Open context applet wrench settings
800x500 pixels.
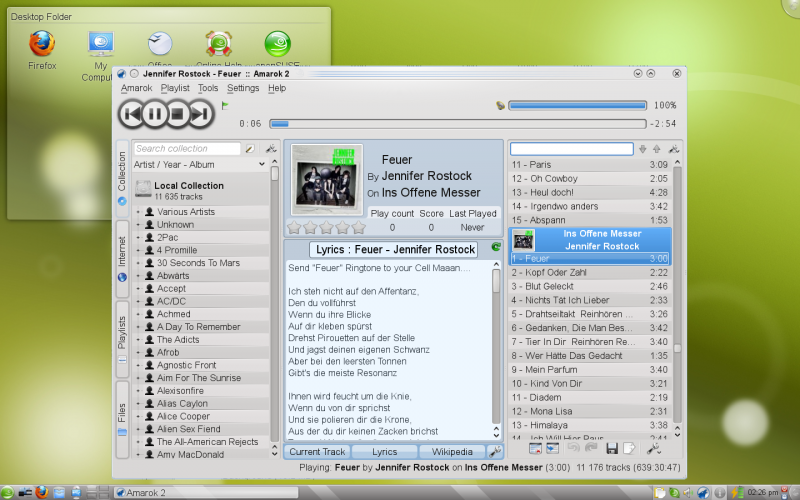[x=494, y=452]
